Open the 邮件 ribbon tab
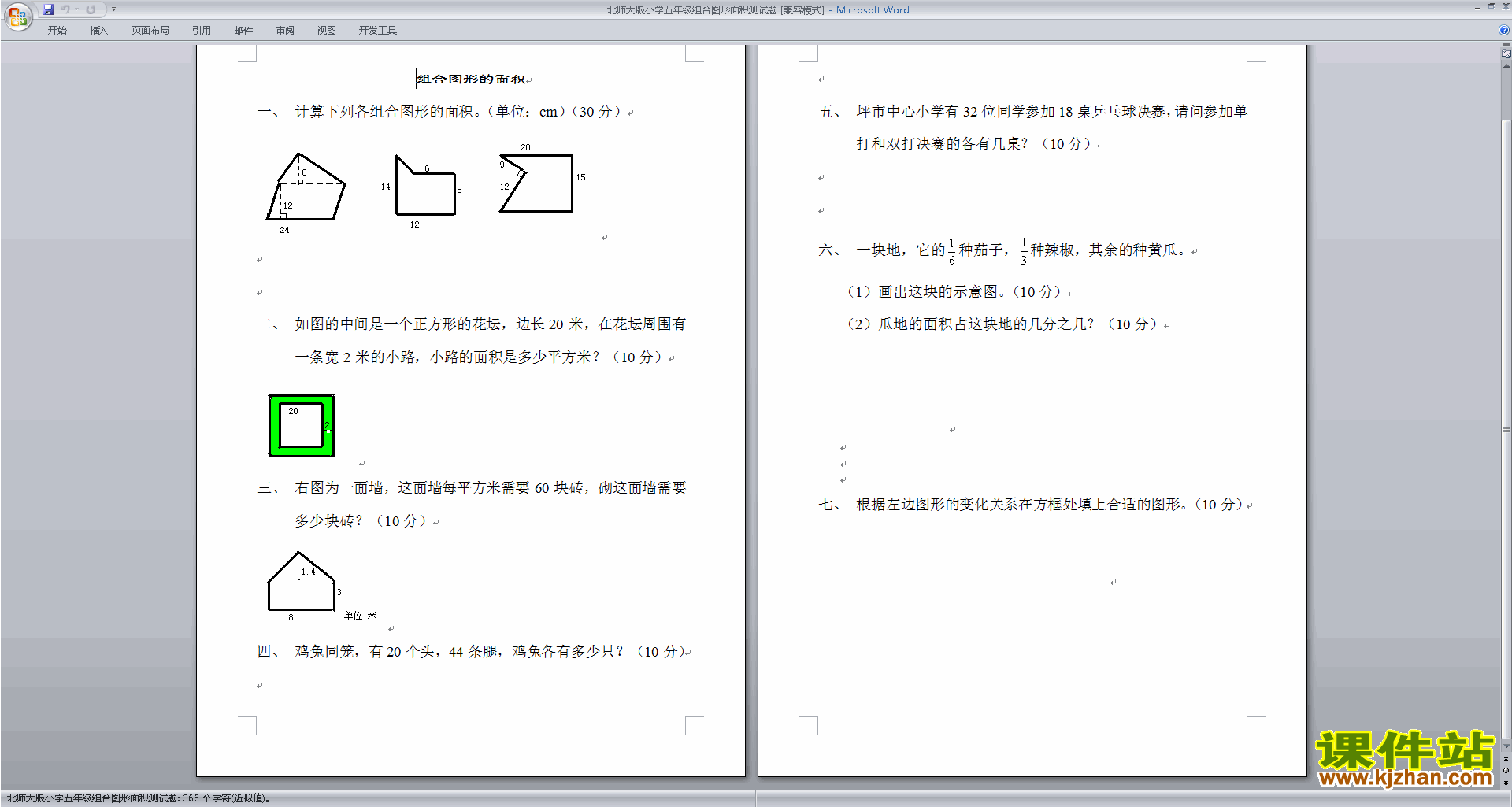The width and height of the screenshot is (1512, 807). [x=243, y=31]
